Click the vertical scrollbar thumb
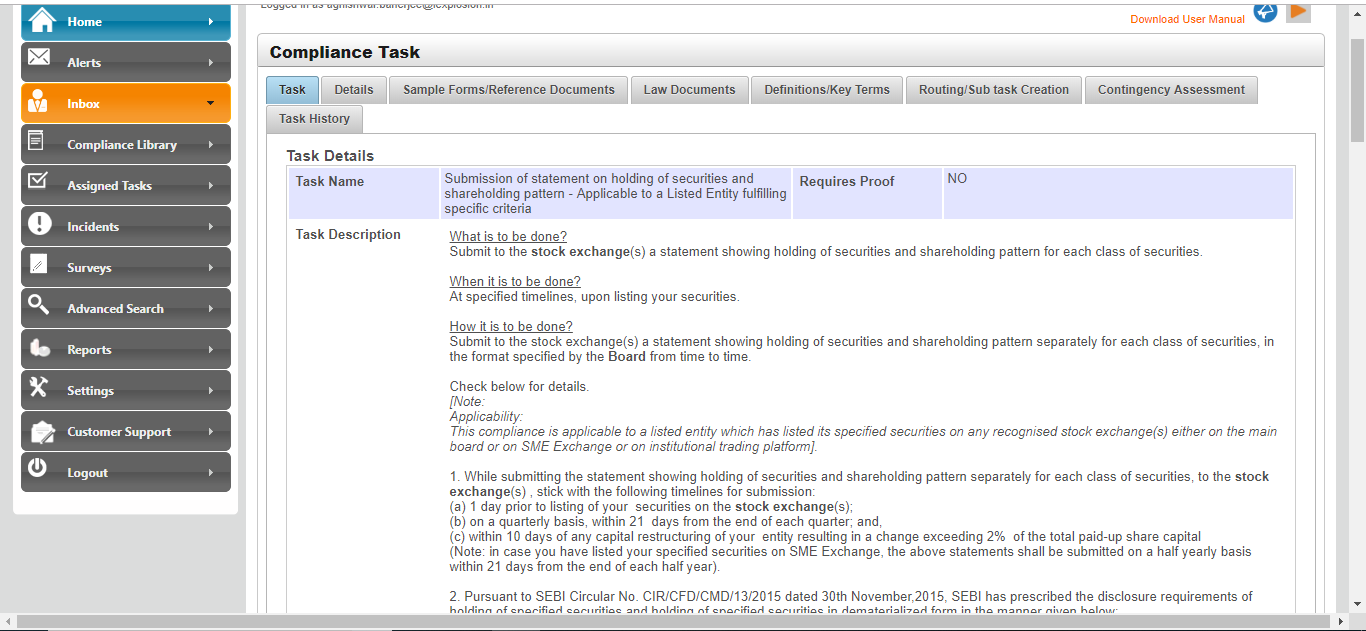 click(x=1357, y=90)
